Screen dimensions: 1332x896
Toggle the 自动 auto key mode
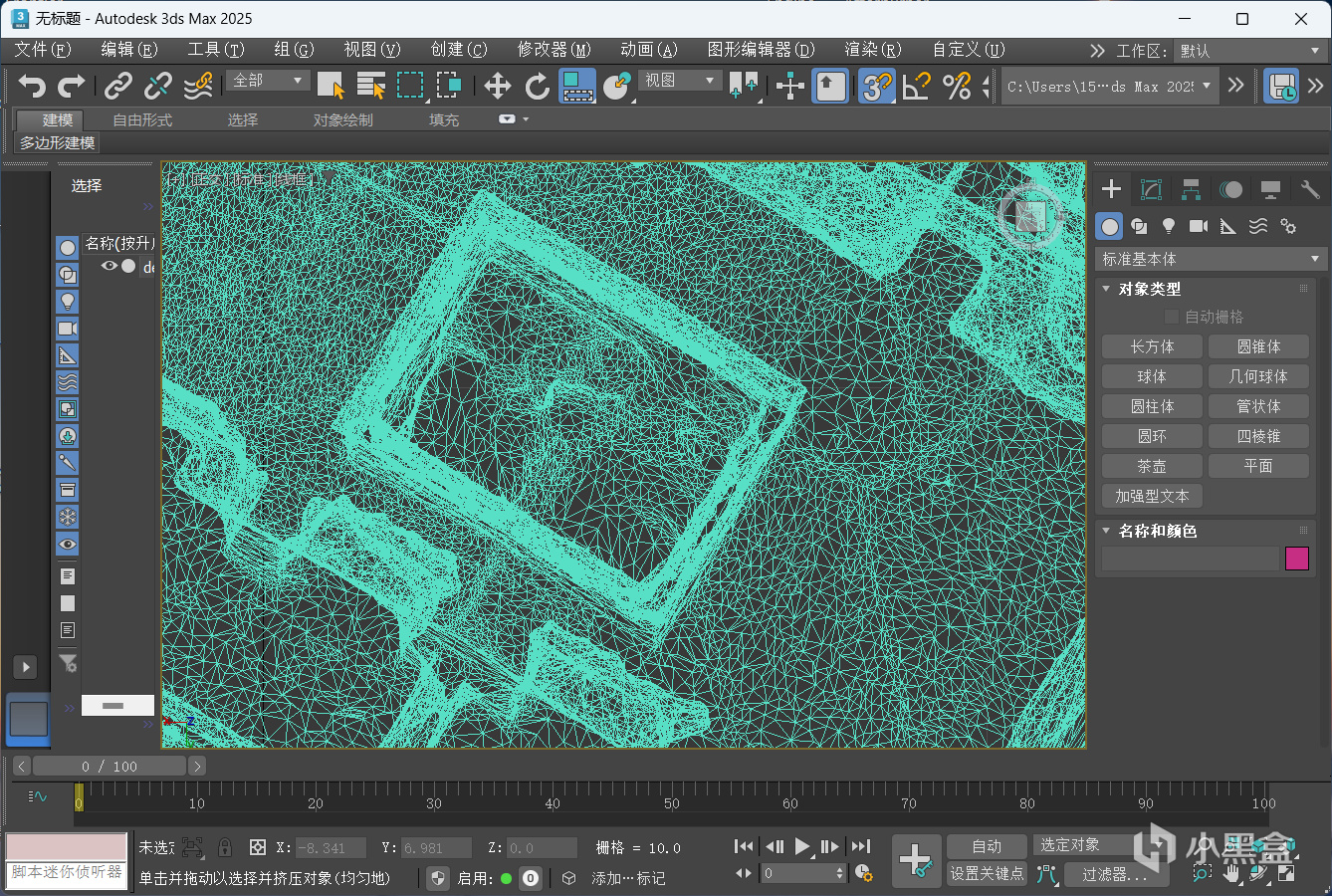tap(986, 846)
